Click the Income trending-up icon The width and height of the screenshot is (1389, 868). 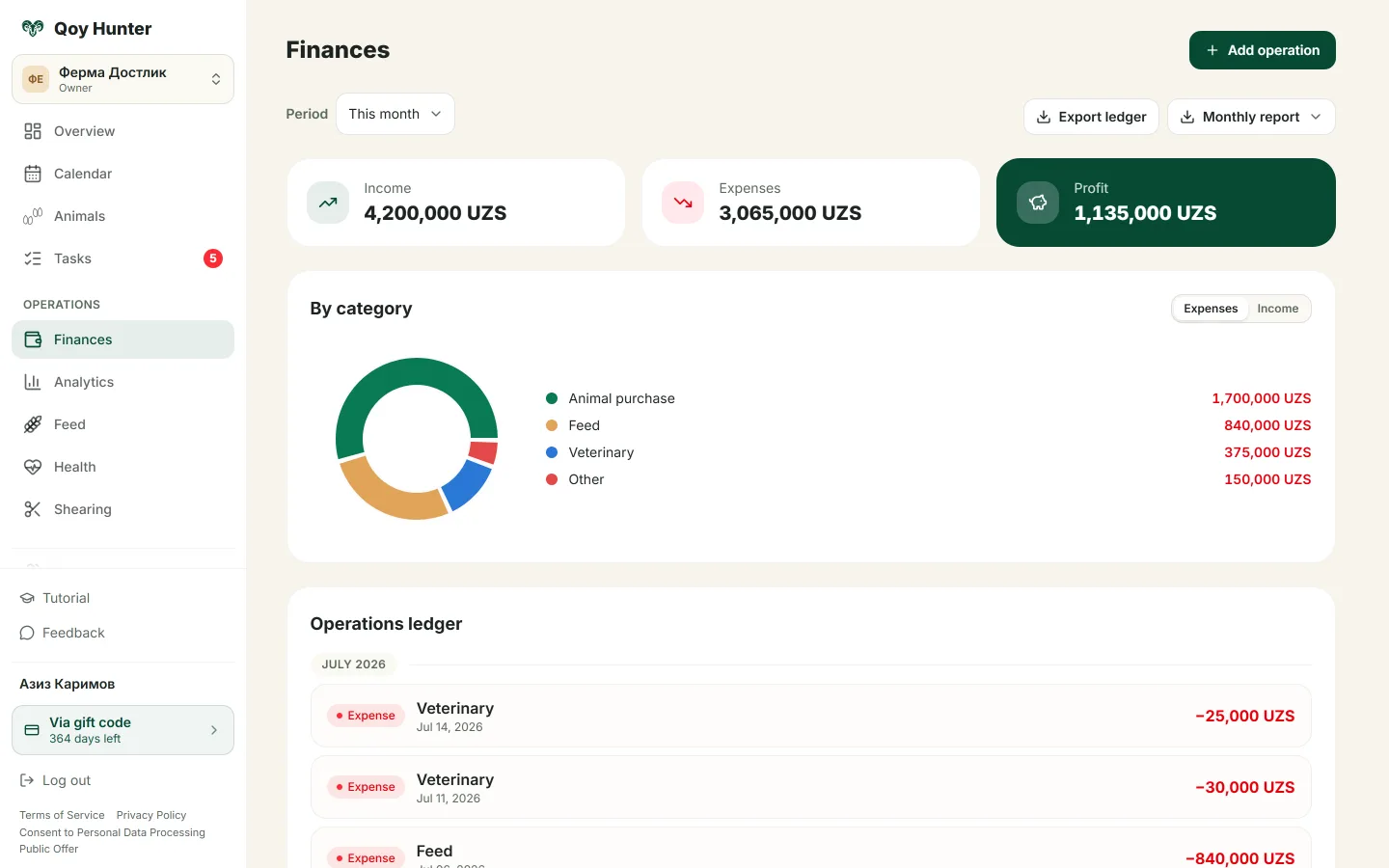point(328,203)
